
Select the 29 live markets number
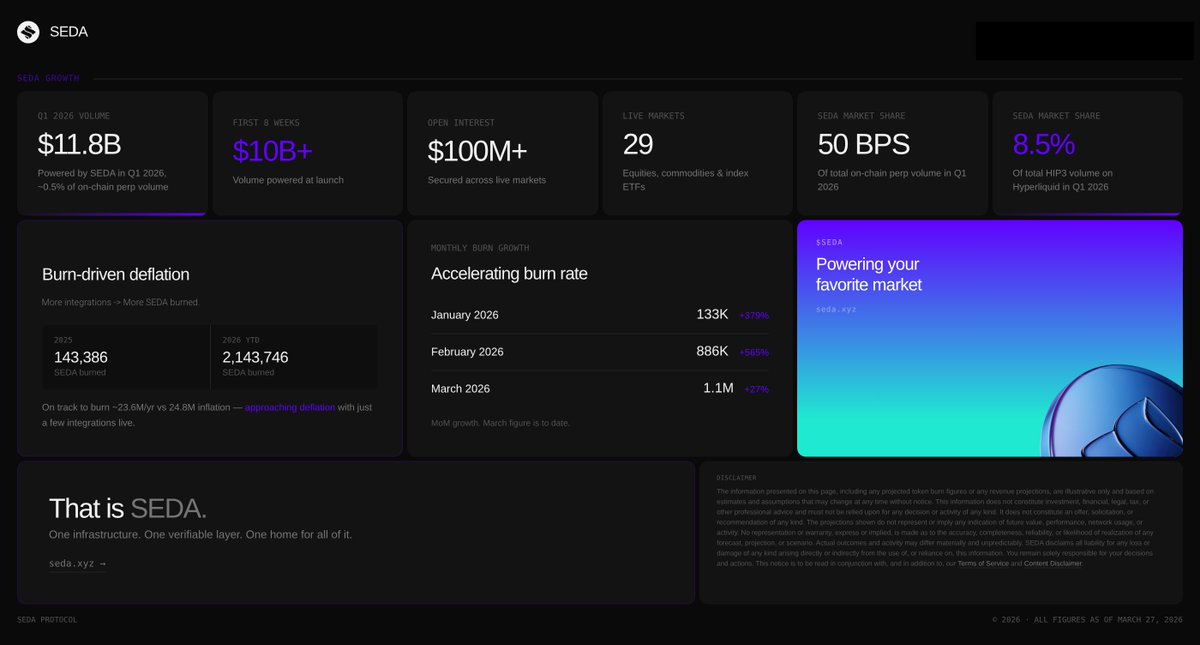(638, 145)
